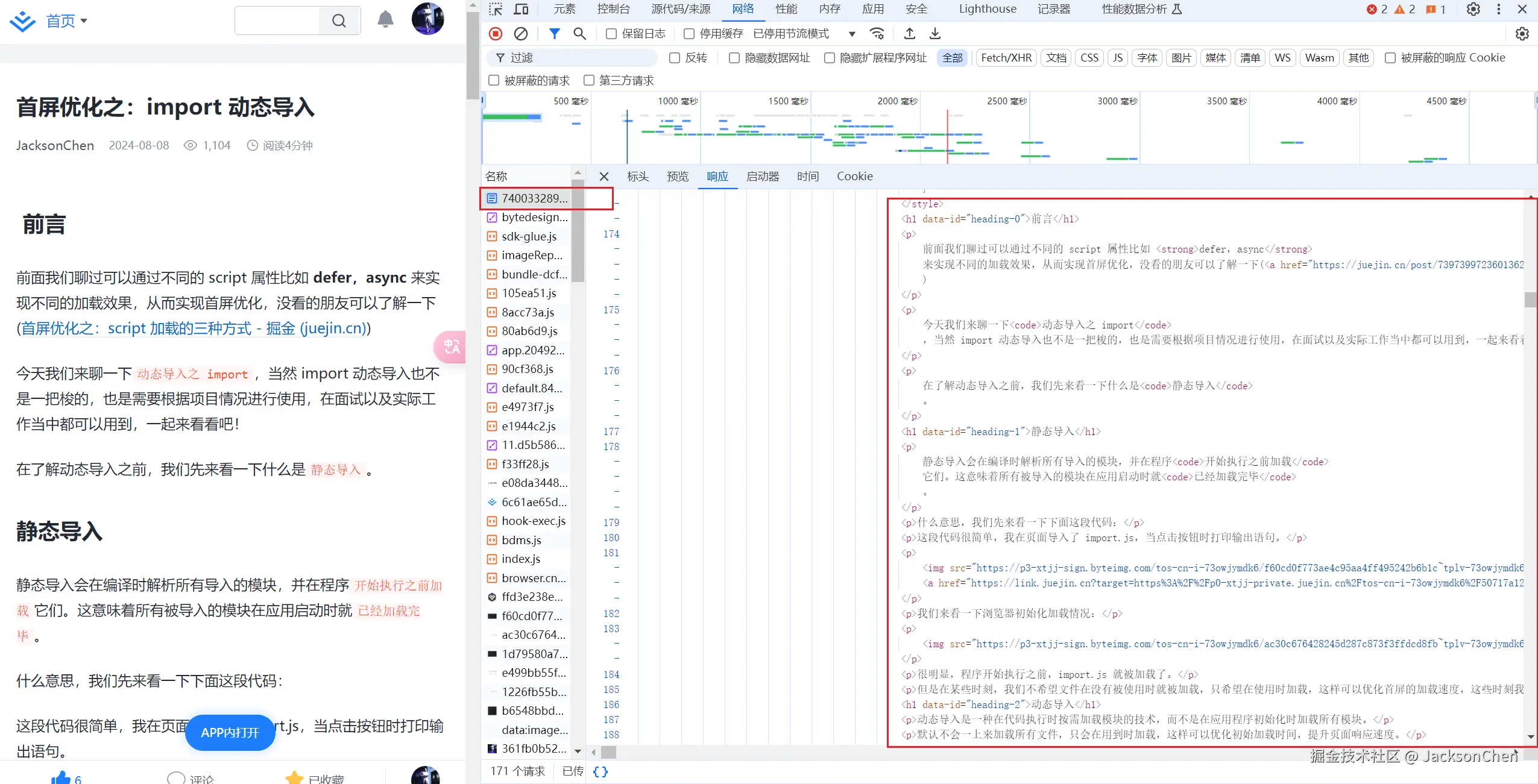Toggle the device toolbar icon
Screen dimensions: 1538x784
click(521, 9)
